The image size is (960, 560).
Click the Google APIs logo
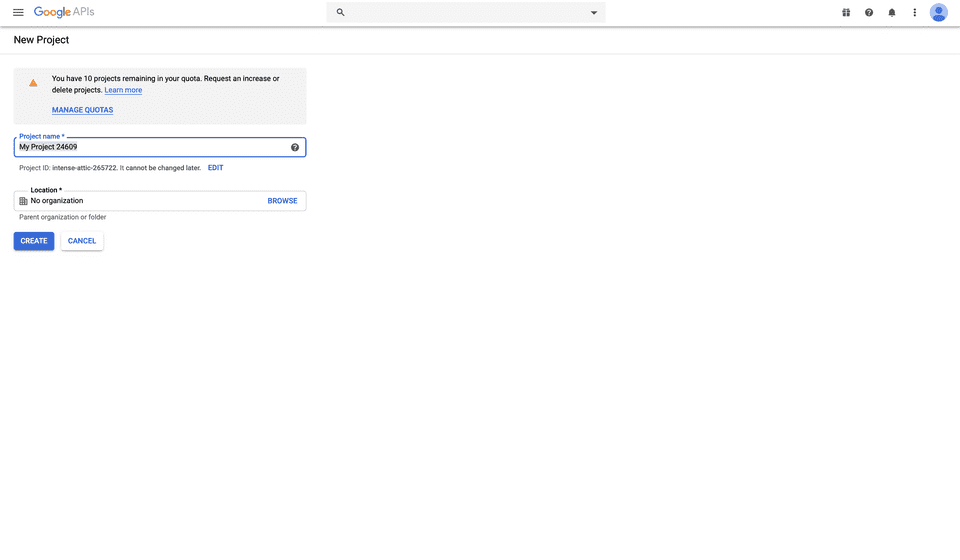64,12
